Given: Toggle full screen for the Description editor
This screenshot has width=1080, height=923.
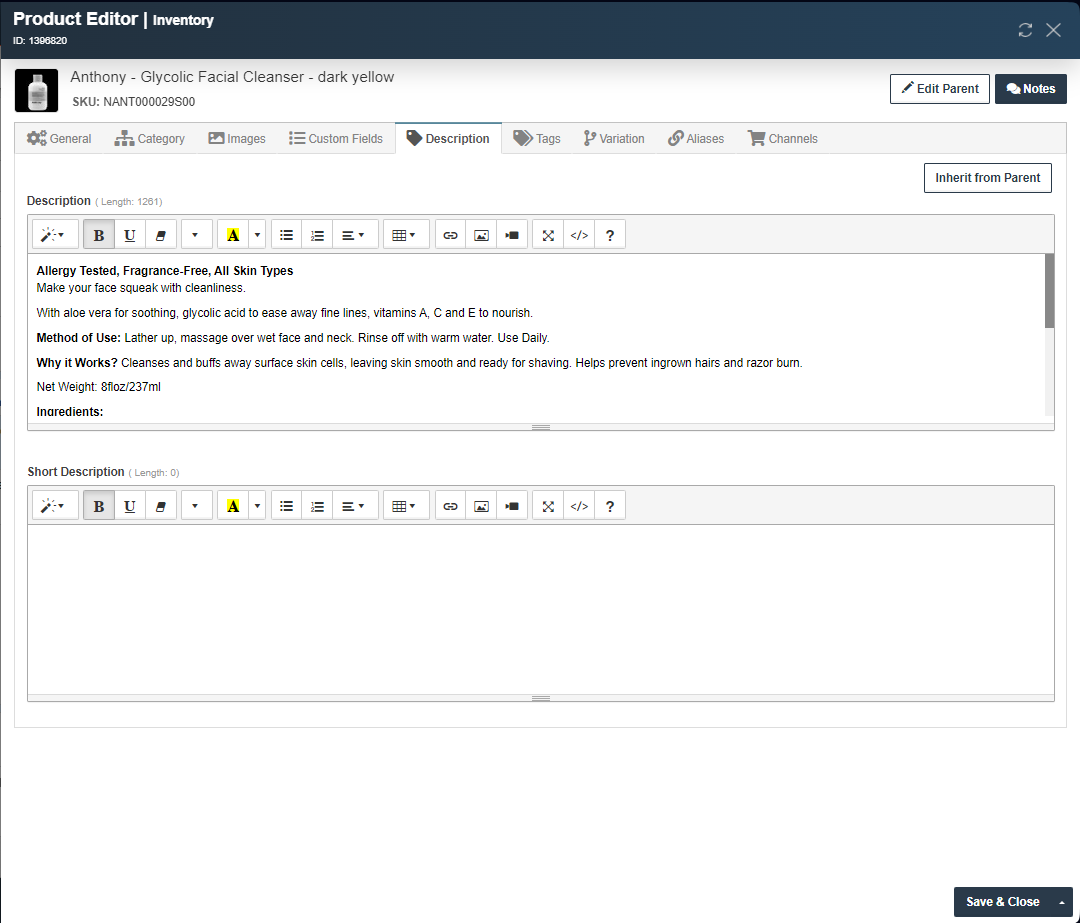Looking at the screenshot, I should coord(548,235).
